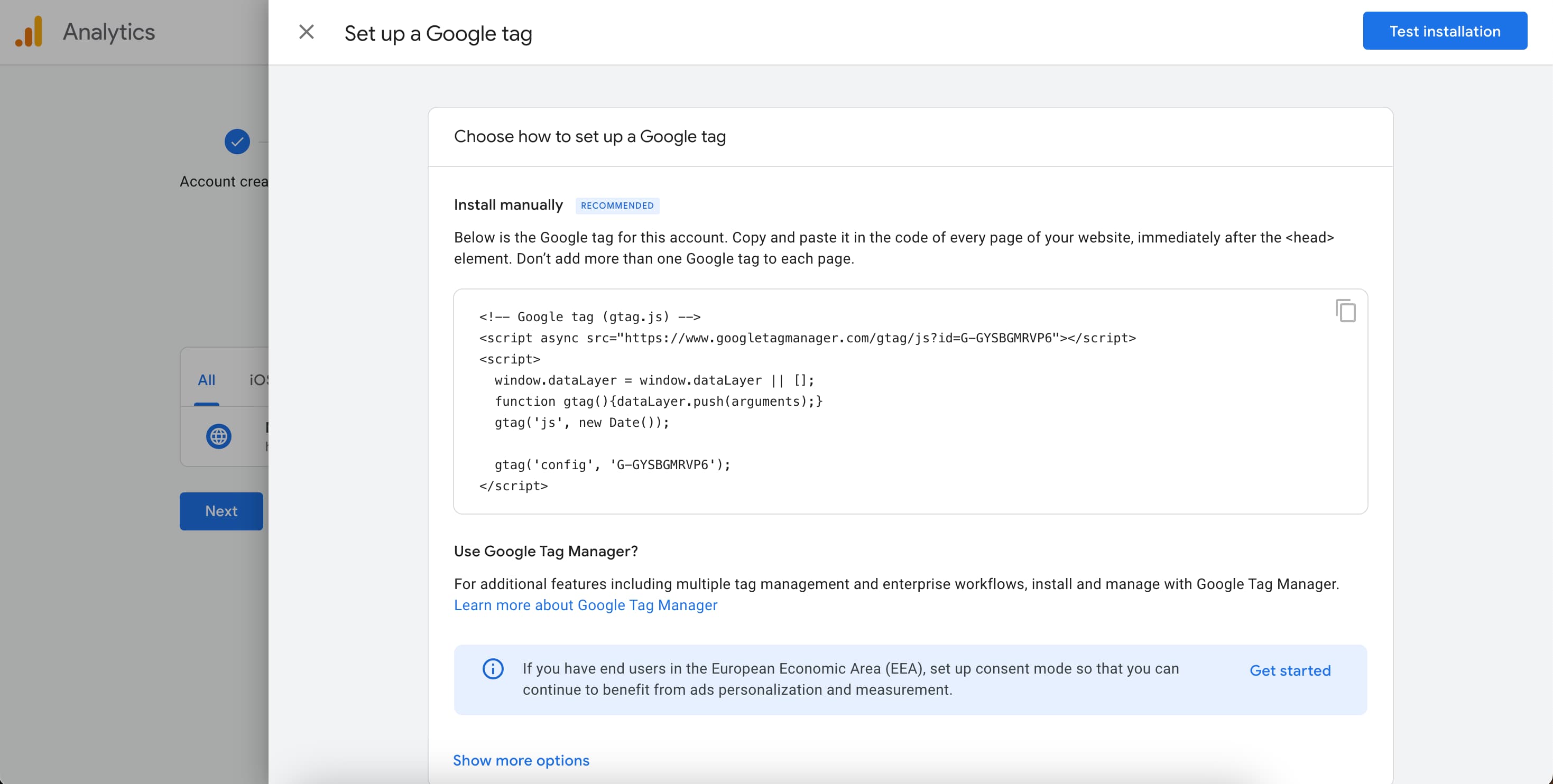Image resolution: width=1553 pixels, height=784 pixels.
Task: Click the Next button
Action: pos(220,511)
